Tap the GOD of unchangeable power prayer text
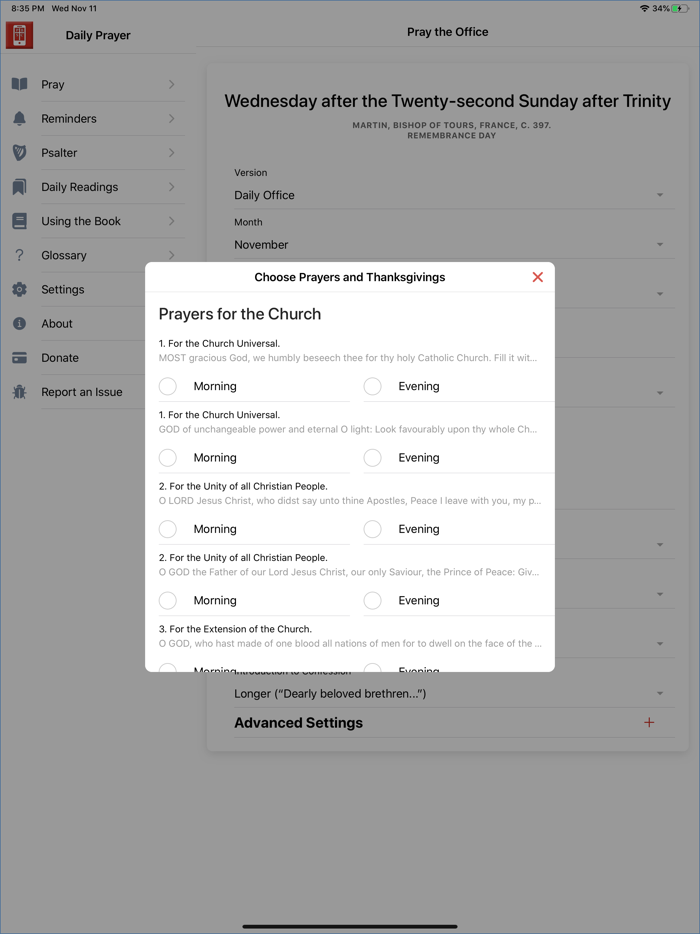Image resolution: width=700 pixels, height=934 pixels. pyautogui.click(x=348, y=429)
